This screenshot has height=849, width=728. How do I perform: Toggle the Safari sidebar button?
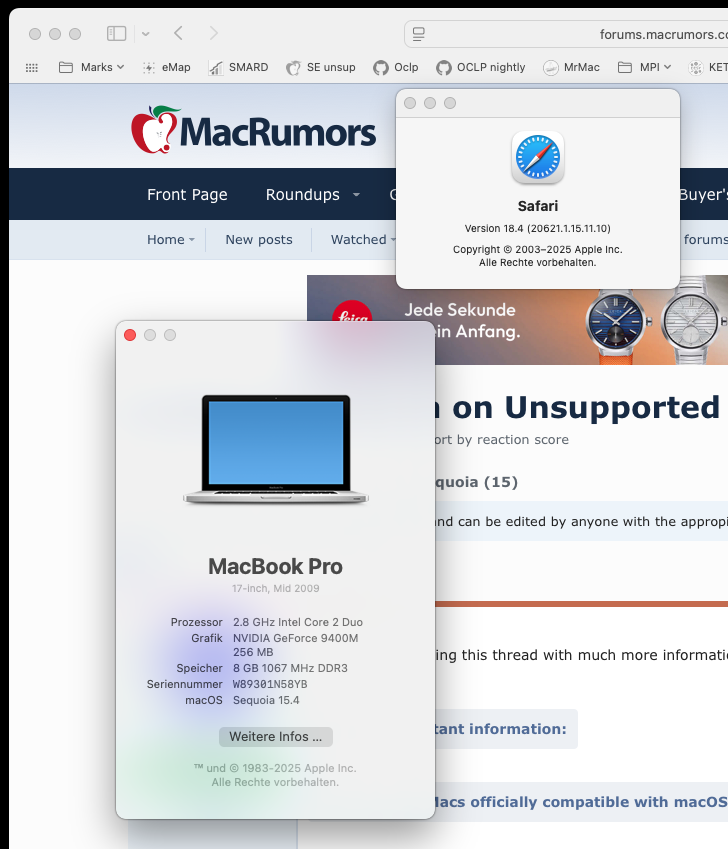tap(116, 34)
